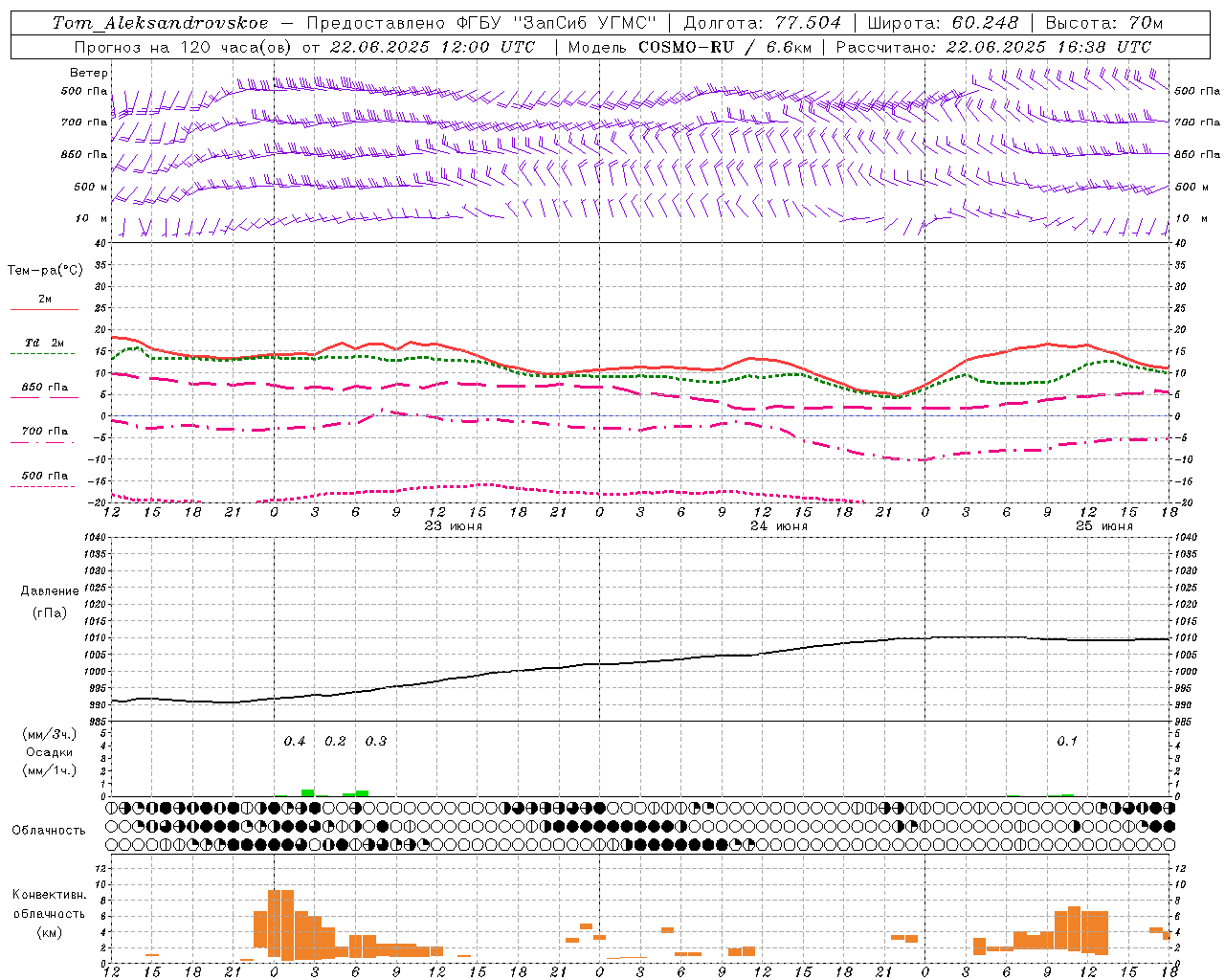
Task: Click the 0.3 precipitation value
Action: (376, 742)
